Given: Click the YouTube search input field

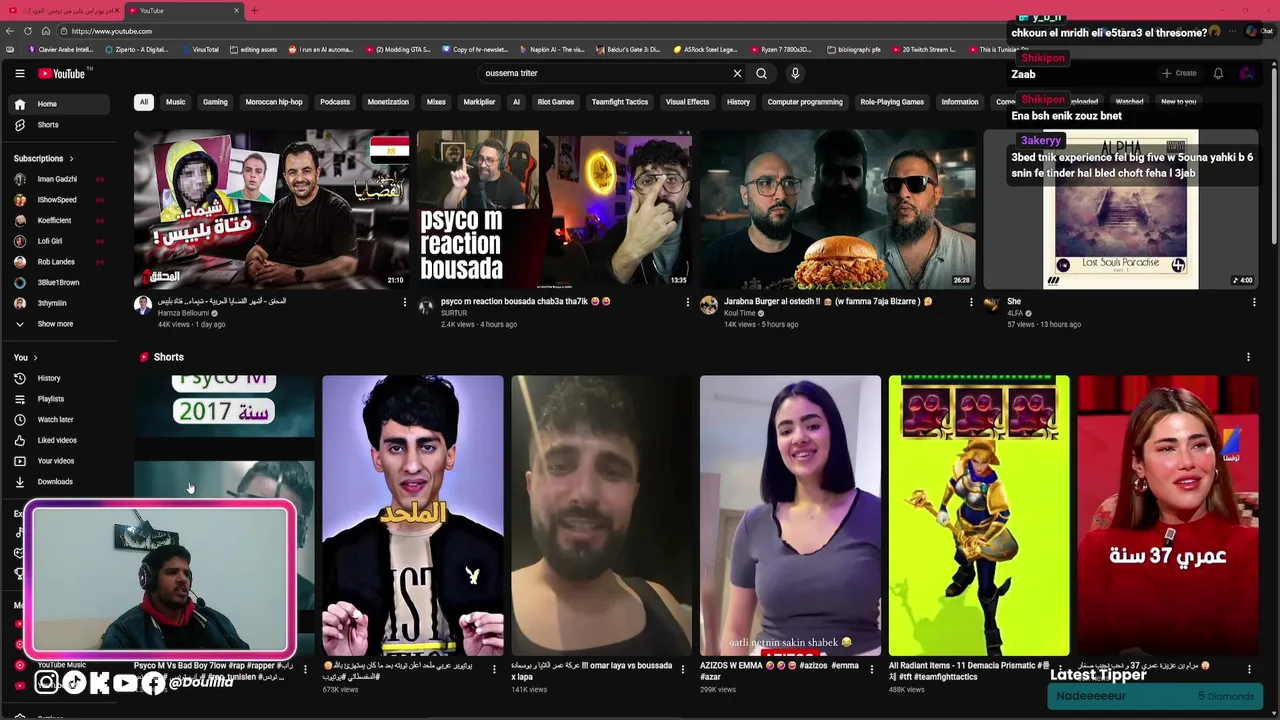Looking at the screenshot, I should pyautogui.click(x=605, y=73).
